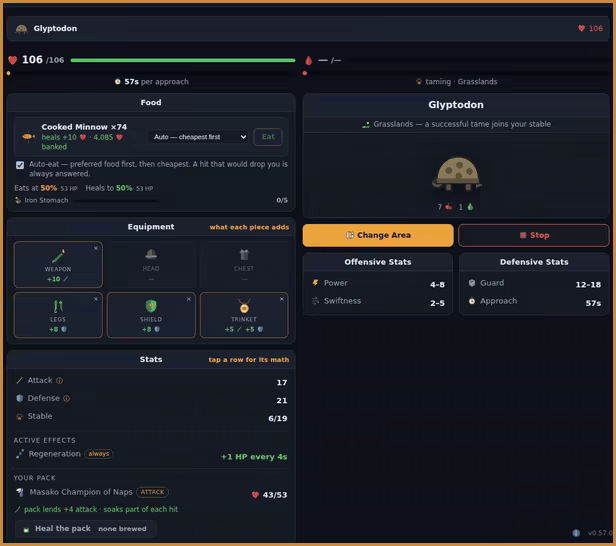Viewport: 616px width, 546px height.
Task: Click the paw icon beside Stable
Action: point(19,416)
